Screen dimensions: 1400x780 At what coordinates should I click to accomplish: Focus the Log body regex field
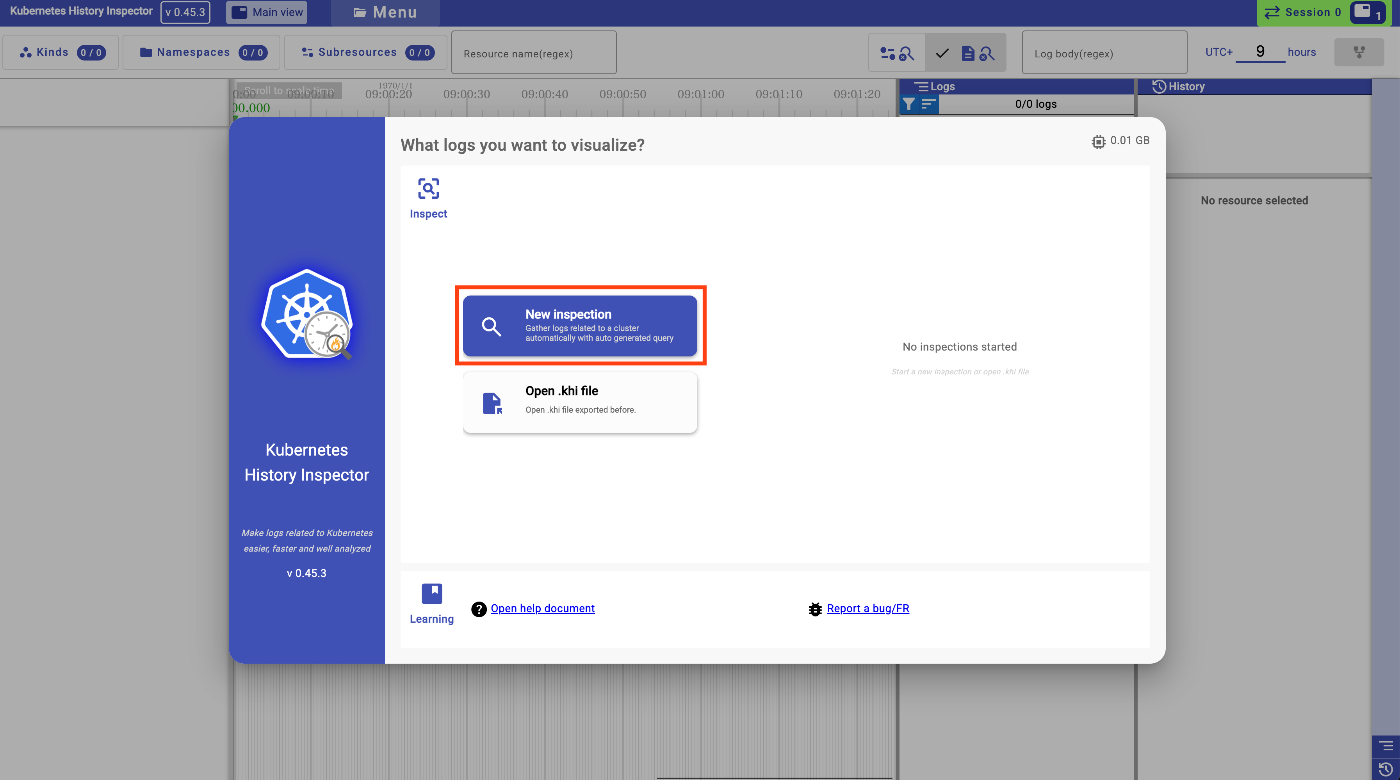tap(1105, 53)
